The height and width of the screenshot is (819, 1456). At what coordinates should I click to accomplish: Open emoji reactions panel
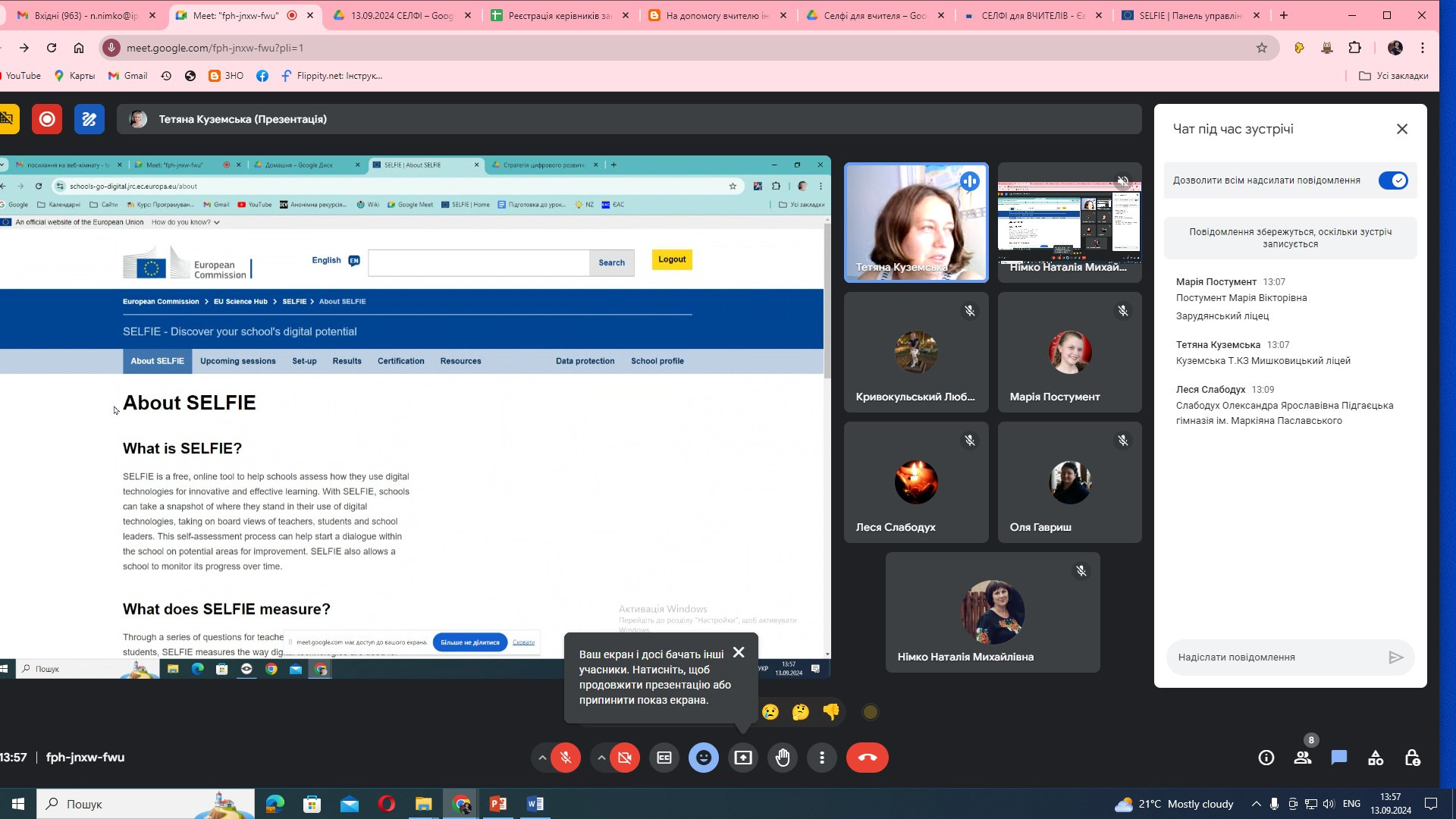tap(704, 758)
